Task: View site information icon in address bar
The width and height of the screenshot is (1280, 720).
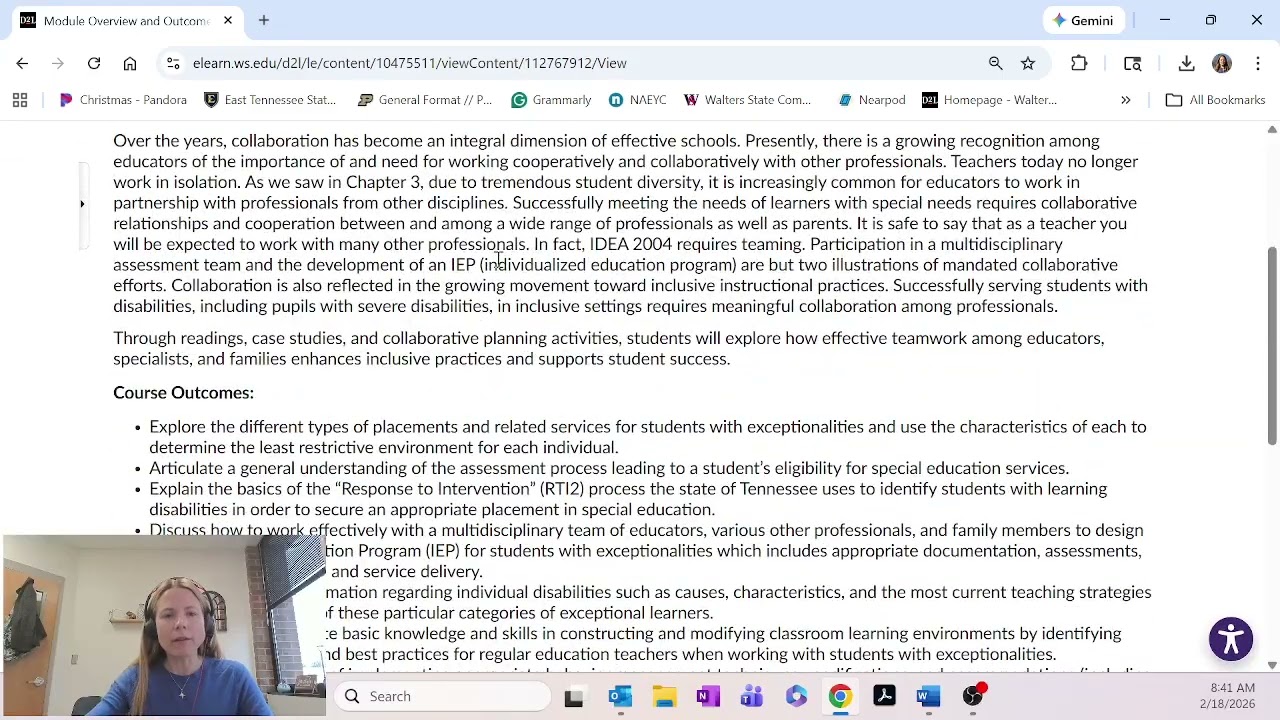Action: [173, 63]
